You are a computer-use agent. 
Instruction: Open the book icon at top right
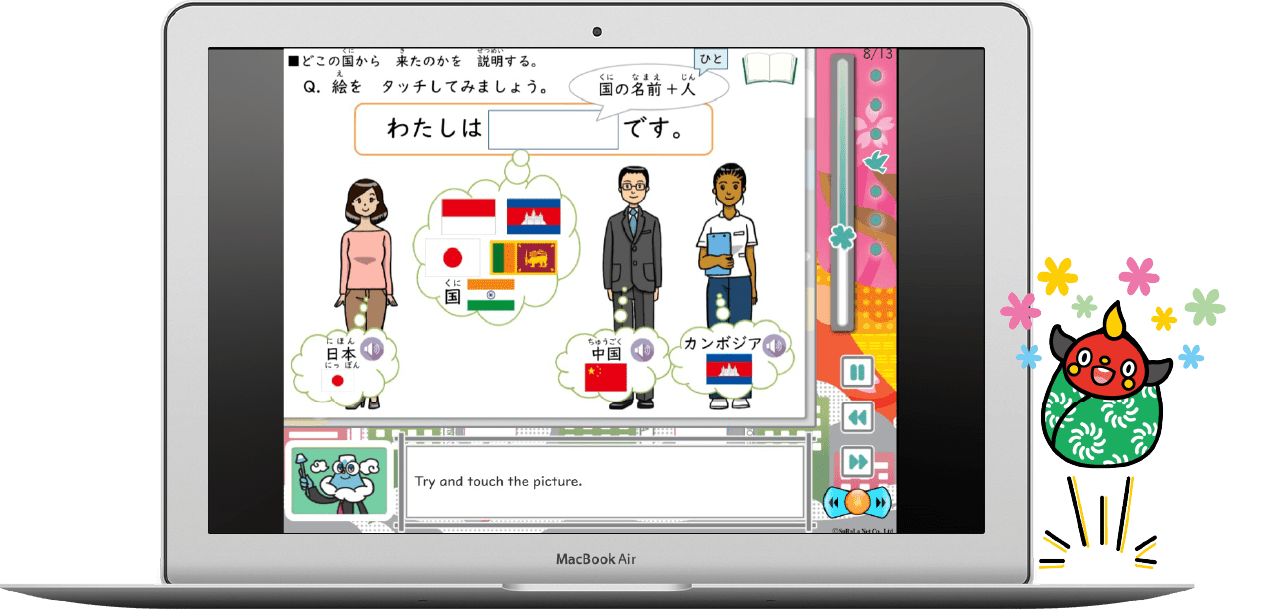tap(770, 68)
